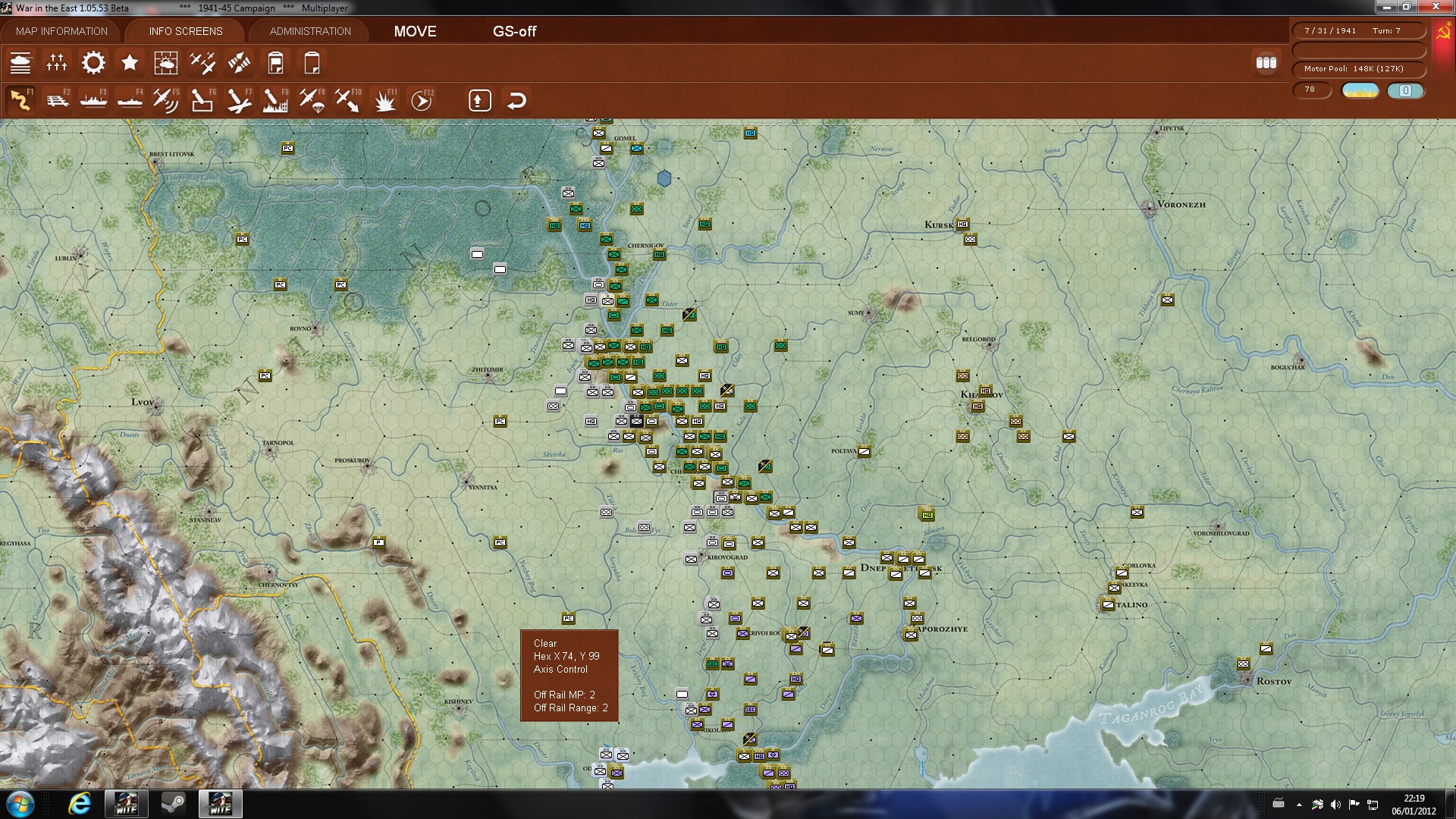Open the losses screen with grave crosses
1456x819 pixels.
pyautogui.click(x=57, y=63)
